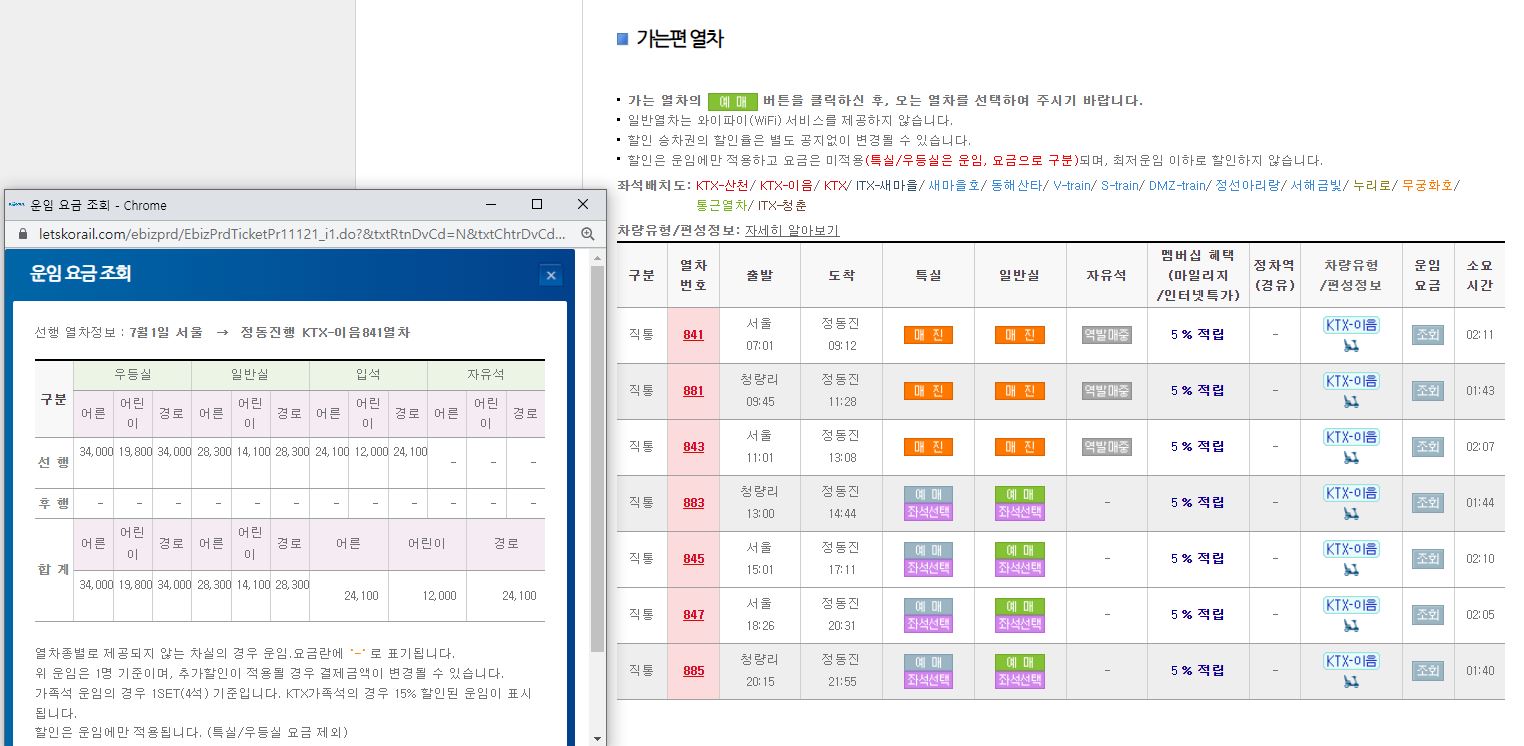Viewport: 1524px width, 746px height.
Task: Click the popup scrollbar up arrow
Action: pos(598,258)
